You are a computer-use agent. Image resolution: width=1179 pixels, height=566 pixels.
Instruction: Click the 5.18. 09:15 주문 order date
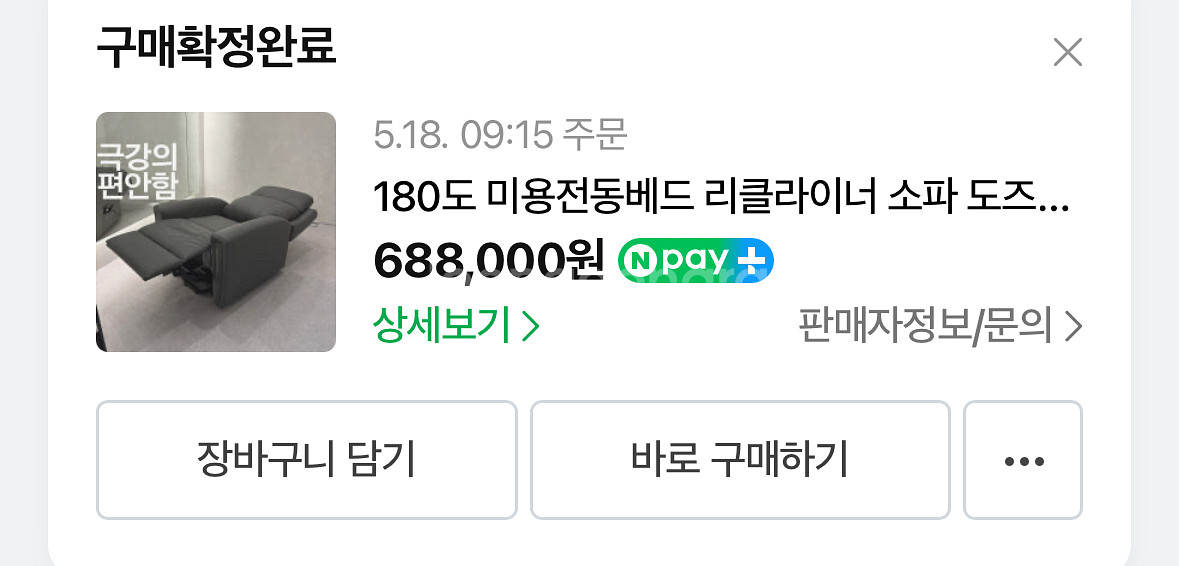pos(500,135)
